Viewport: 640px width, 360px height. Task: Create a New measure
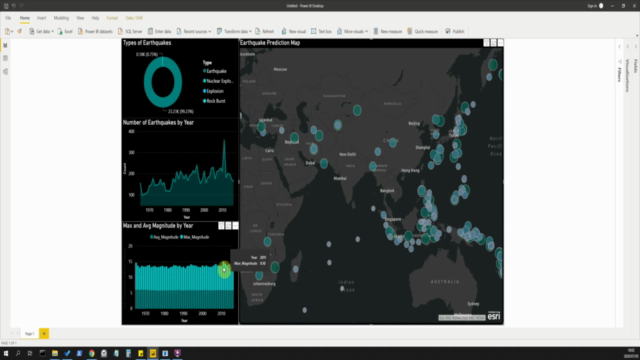[x=388, y=31]
